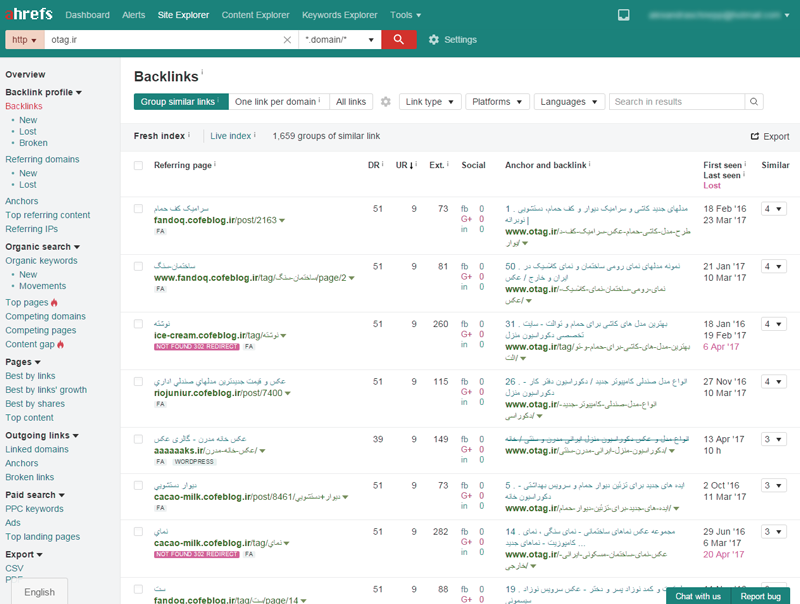
Task: Check the aaaaaaks.ir row checkbox
Action: click(138, 439)
